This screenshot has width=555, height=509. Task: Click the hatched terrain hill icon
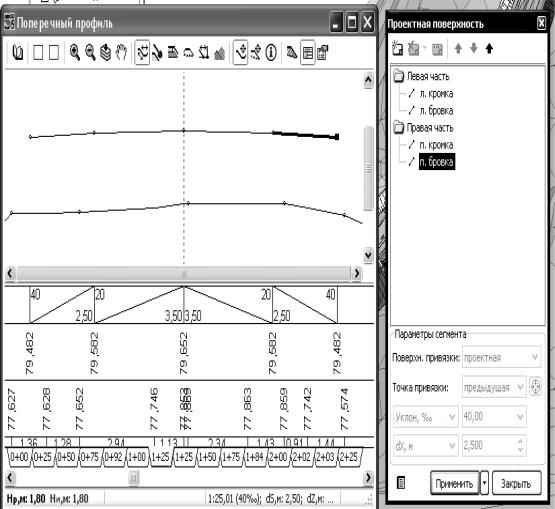click(220, 53)
